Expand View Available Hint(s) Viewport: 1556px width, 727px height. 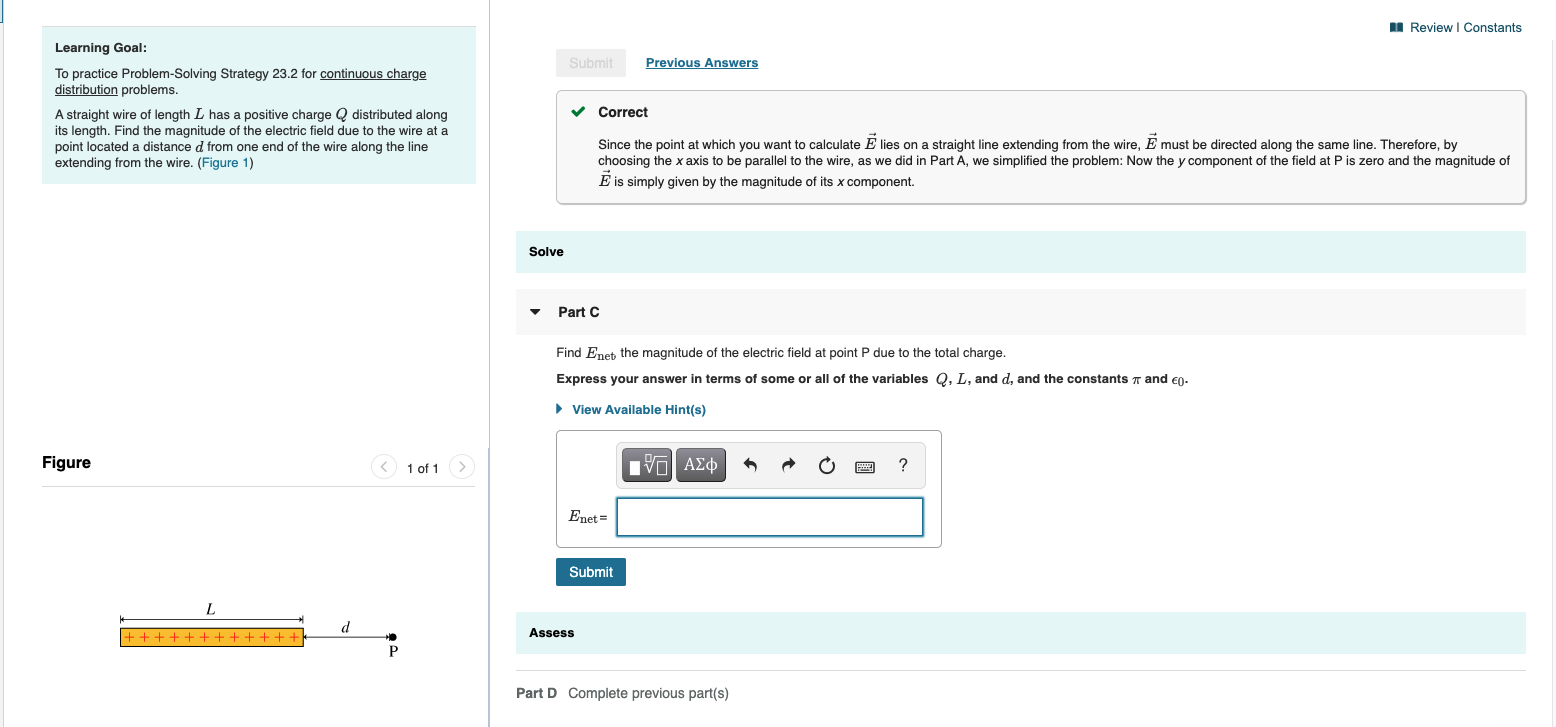click(638, 409)
